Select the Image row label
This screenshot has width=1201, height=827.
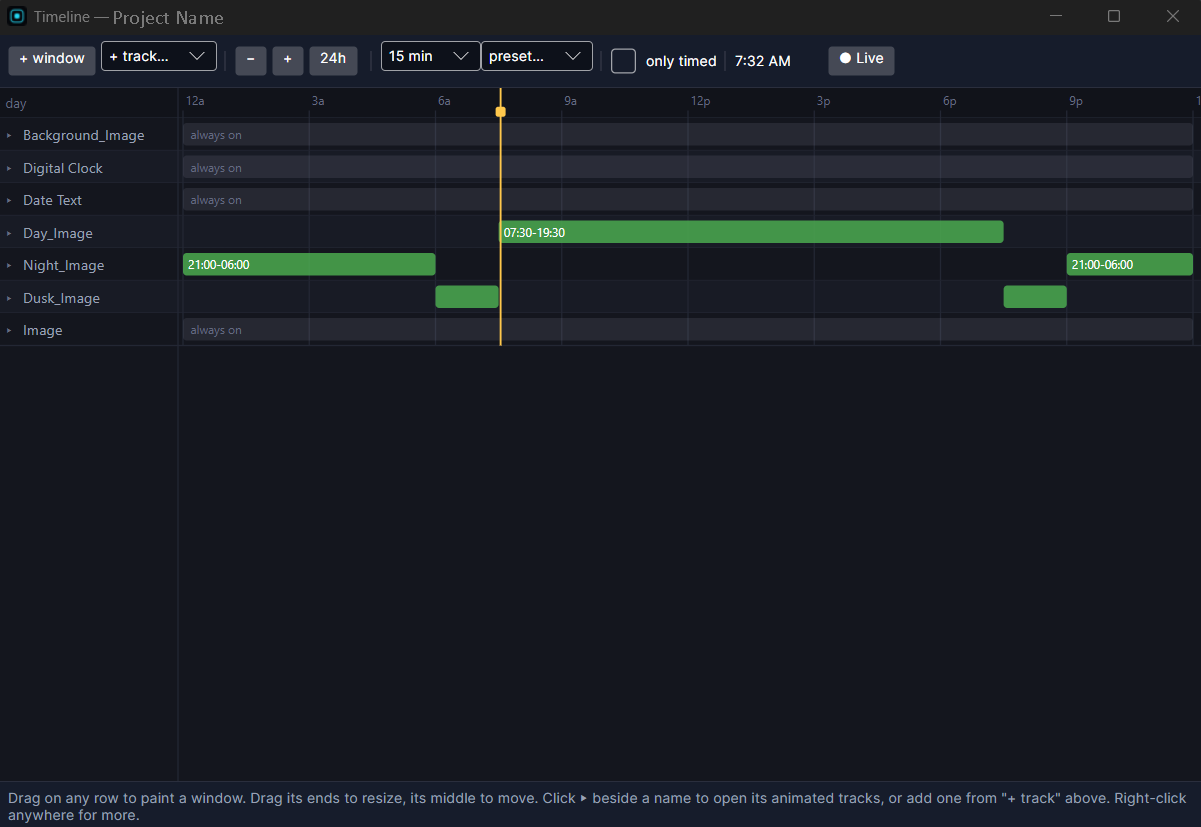tap(43, 330)
